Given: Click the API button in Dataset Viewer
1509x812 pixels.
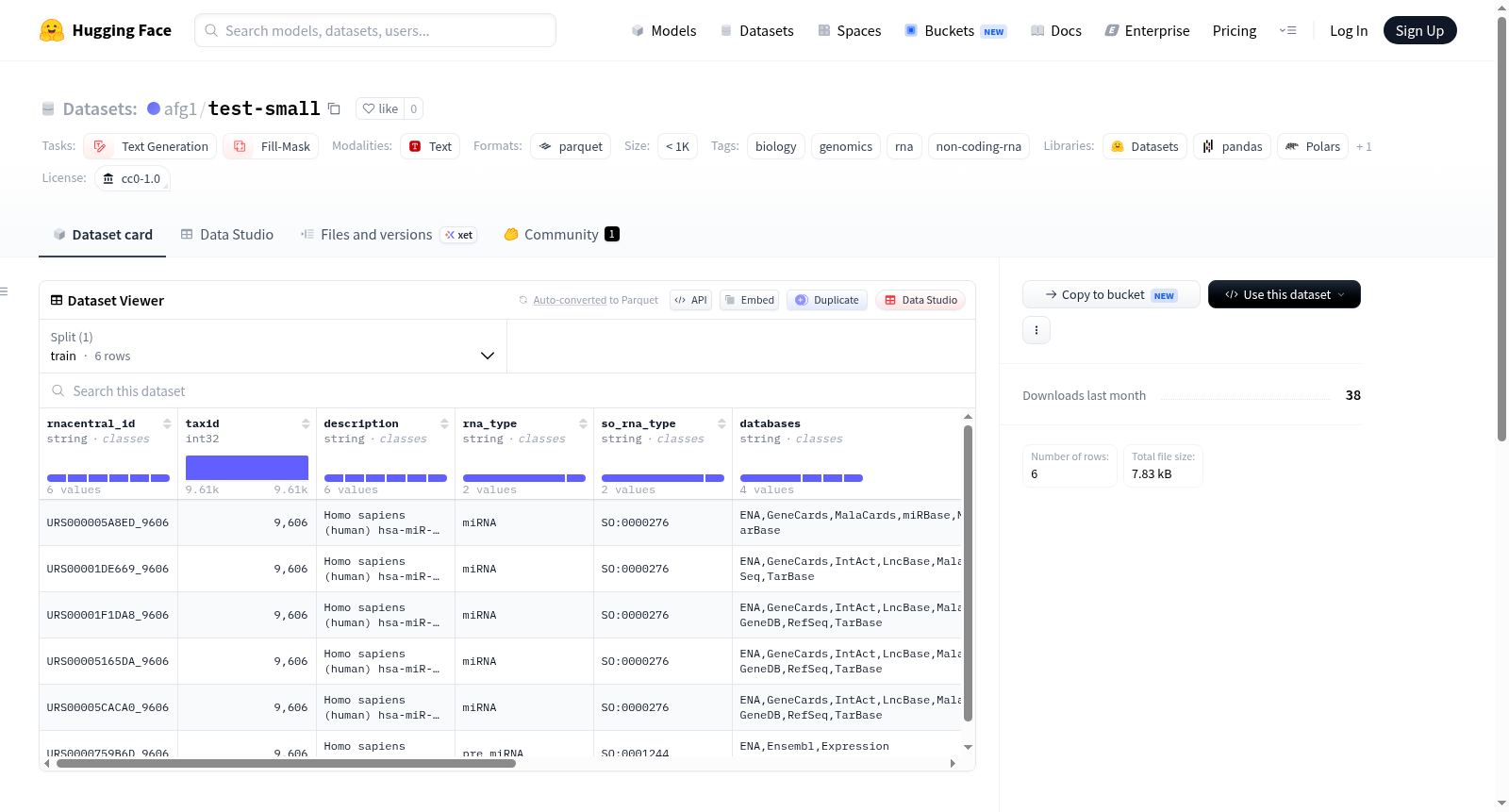Looking at the screenshot, I should click(x=690, y=300).
